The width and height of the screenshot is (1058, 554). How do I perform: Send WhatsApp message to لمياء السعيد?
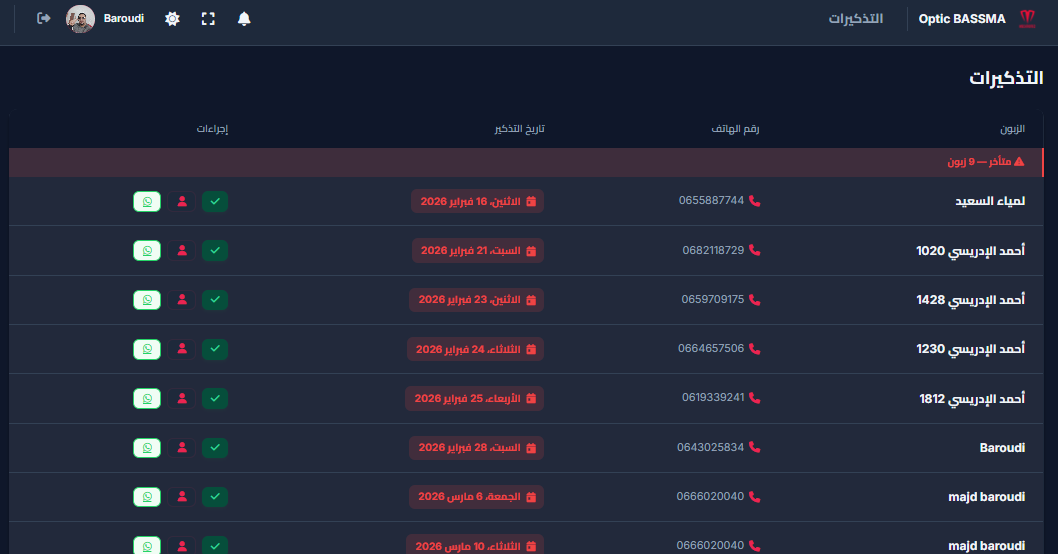147,201
